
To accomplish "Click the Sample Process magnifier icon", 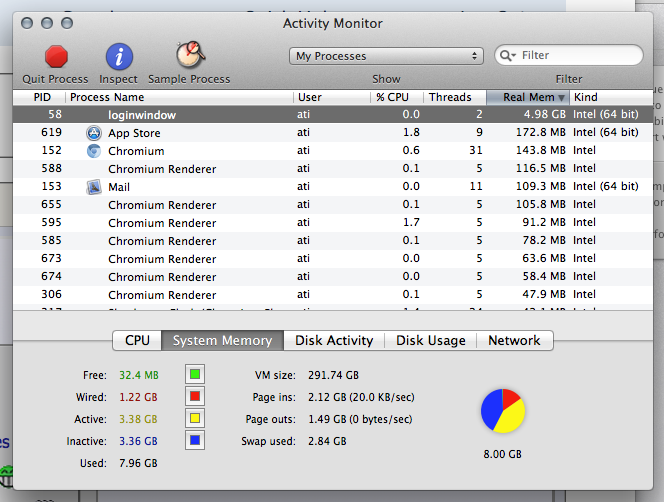I will click(x=191, y=55).
